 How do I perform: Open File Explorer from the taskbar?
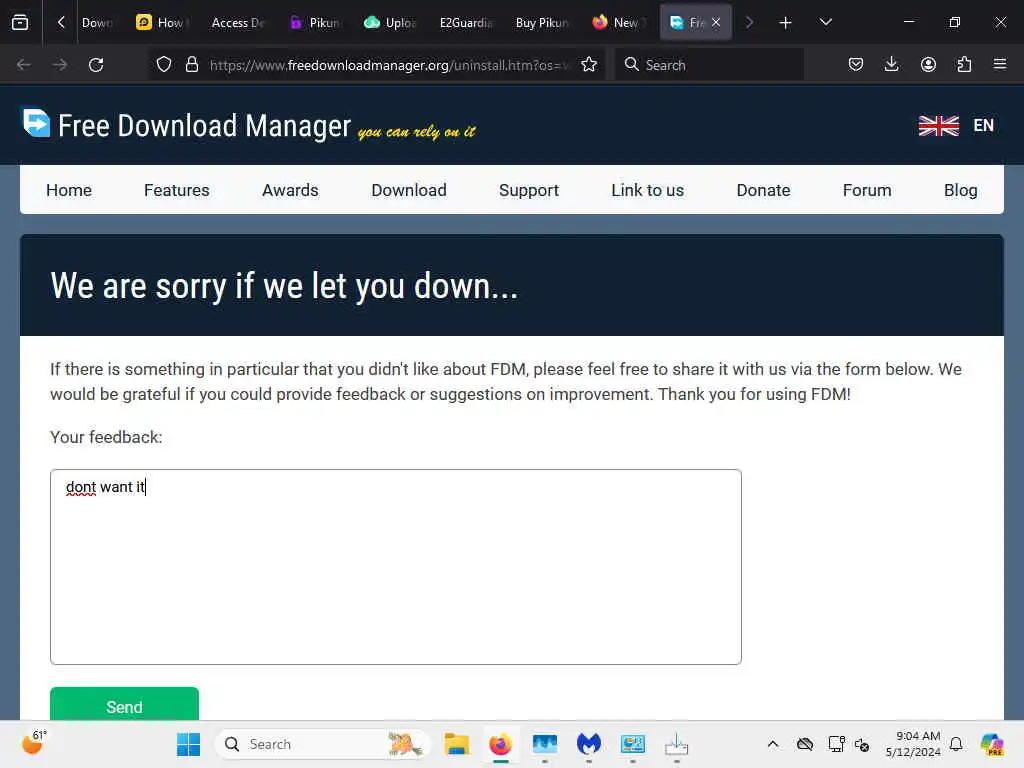456,744
